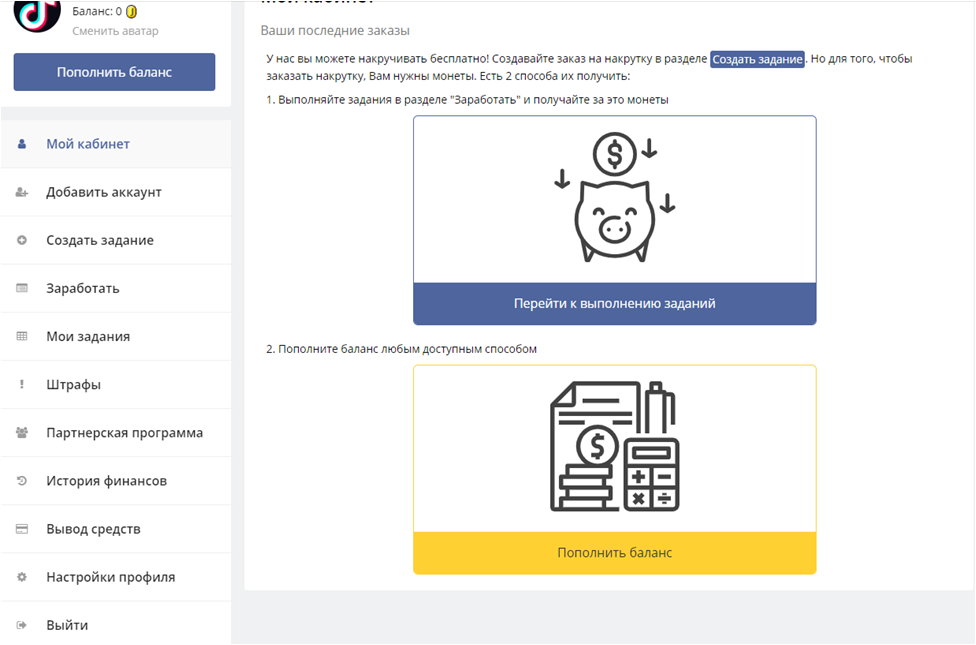Click the gear icon beside Настройки профиля
The height and width of the screenshot is (645, 976).
[x=22, y=577]
